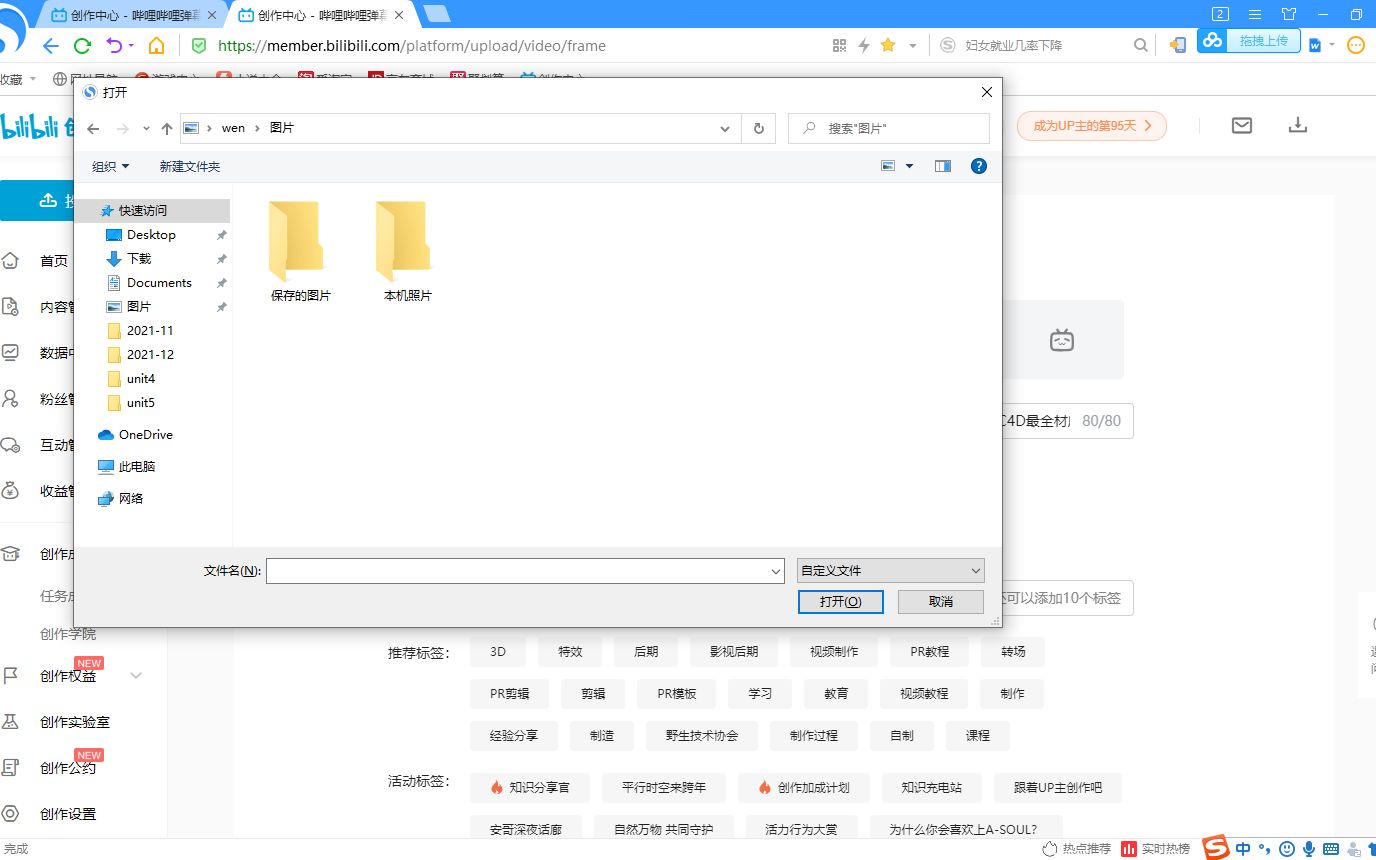This screenshot has width=1376, height=860.
Task: Open the view options dropdown arrow
Action: 910,166
